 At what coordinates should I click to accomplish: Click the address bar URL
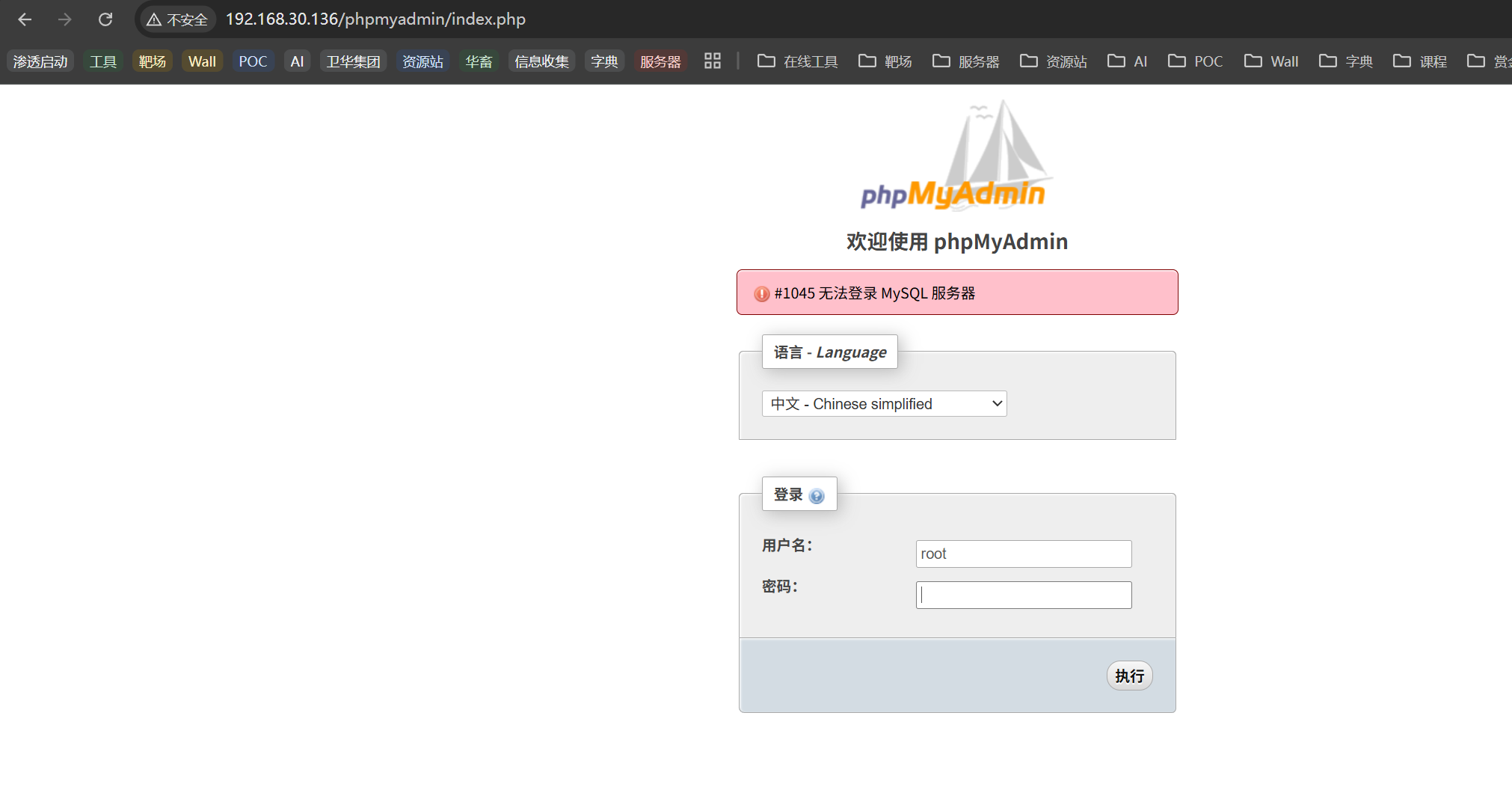pyautogui.click(x=375, y=19)
